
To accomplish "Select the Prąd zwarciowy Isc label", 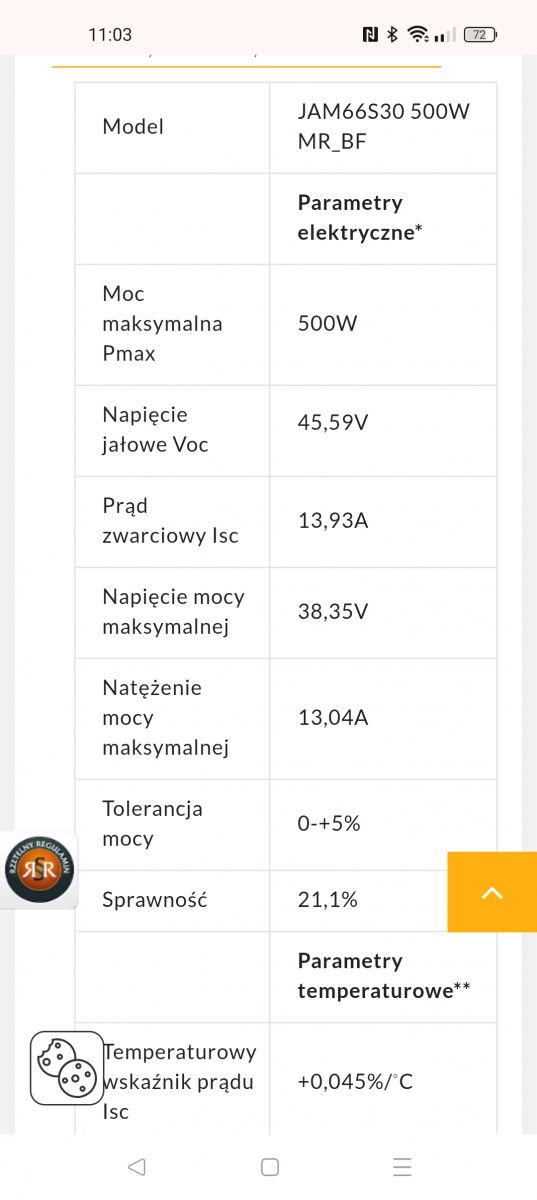I will click(x=171, y=520).
